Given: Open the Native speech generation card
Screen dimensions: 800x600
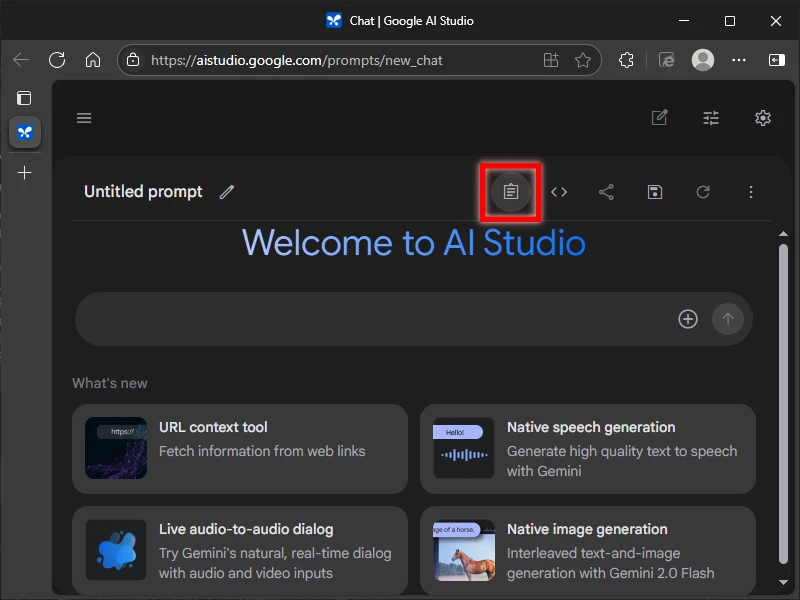Looking at the screenshot, I should click(x=588, y=449).
